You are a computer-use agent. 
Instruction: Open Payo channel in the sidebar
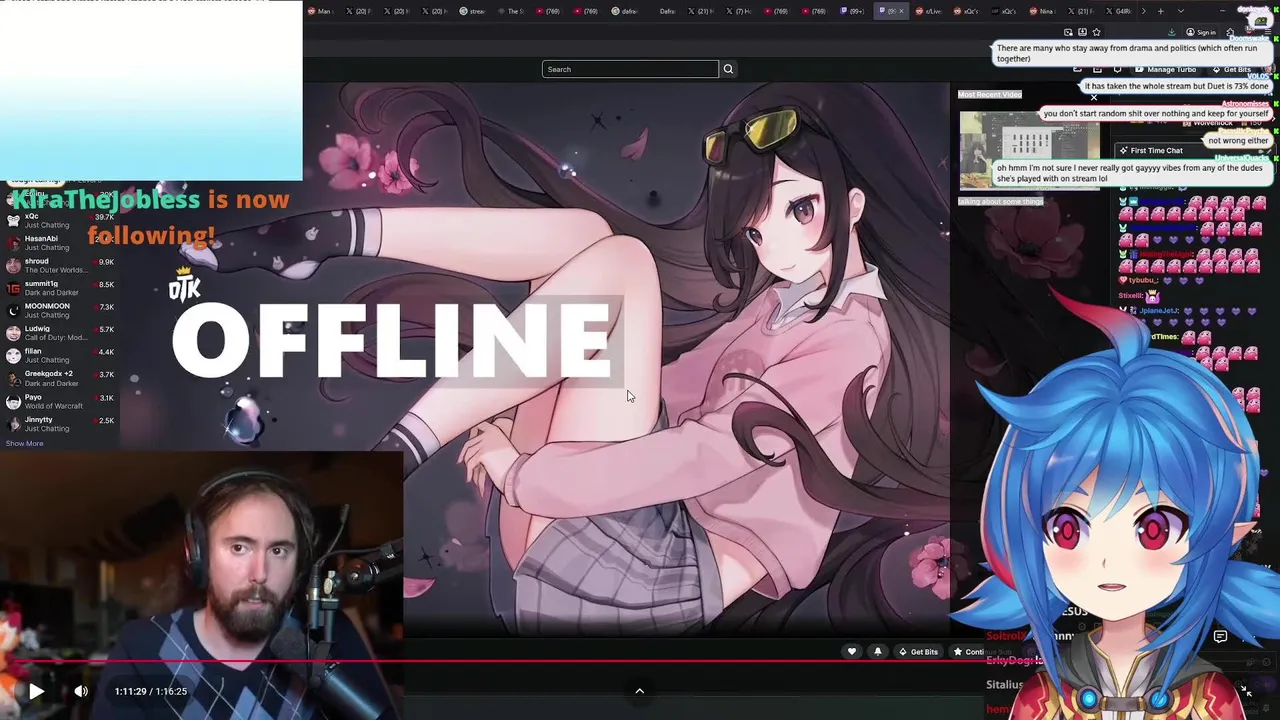point(60,401)
